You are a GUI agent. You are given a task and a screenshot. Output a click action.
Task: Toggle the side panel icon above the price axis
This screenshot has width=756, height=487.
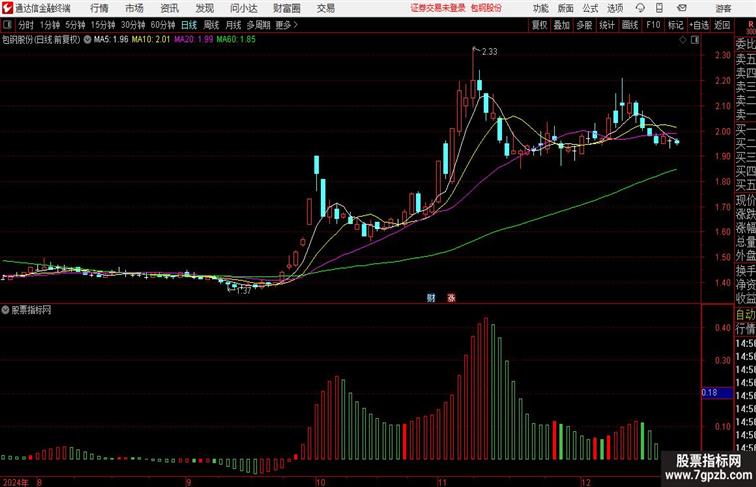click(x=695, y=40)
